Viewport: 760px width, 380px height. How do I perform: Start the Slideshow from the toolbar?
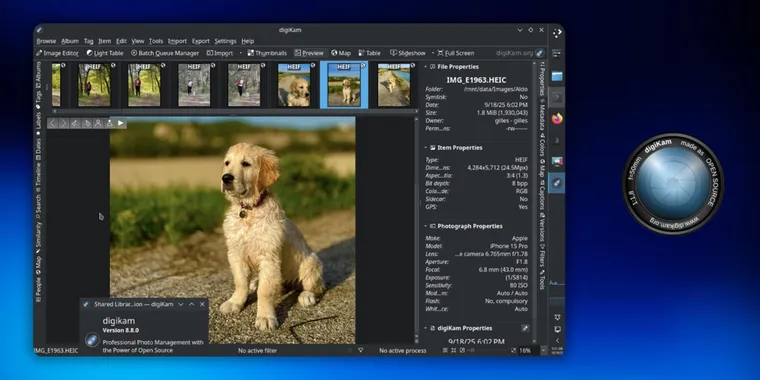408,53
